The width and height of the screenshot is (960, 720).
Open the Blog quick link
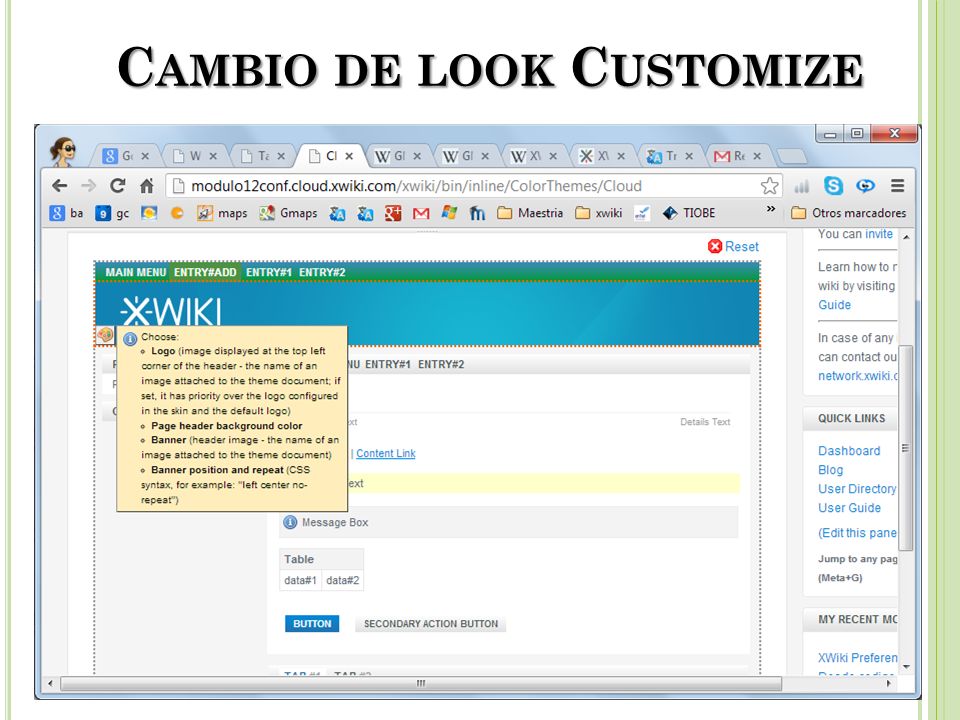click(830, 470)
